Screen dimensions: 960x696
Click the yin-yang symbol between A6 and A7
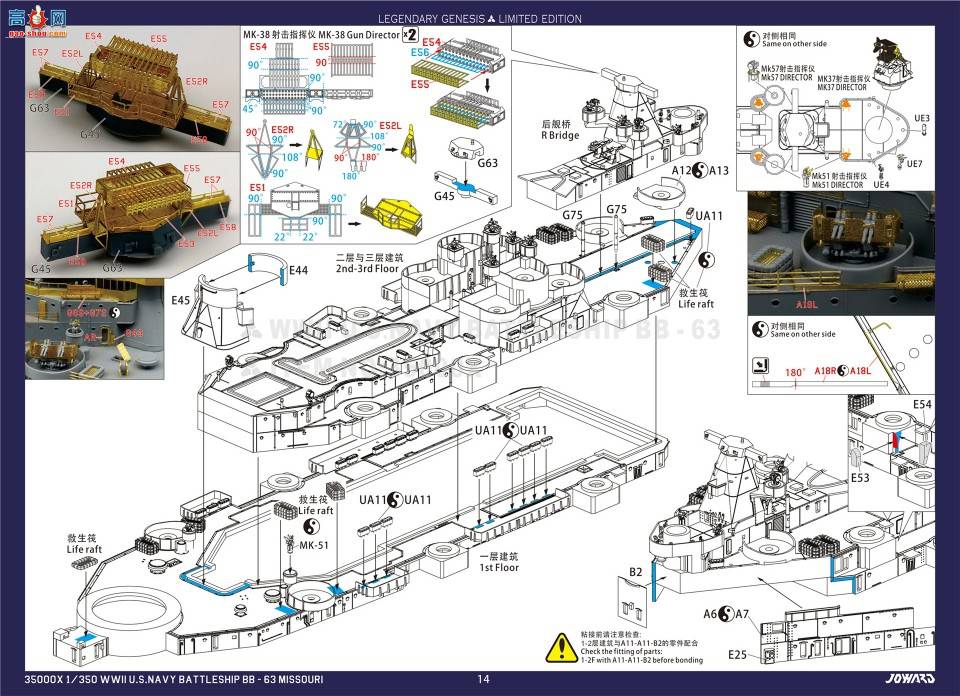[727, 614]
